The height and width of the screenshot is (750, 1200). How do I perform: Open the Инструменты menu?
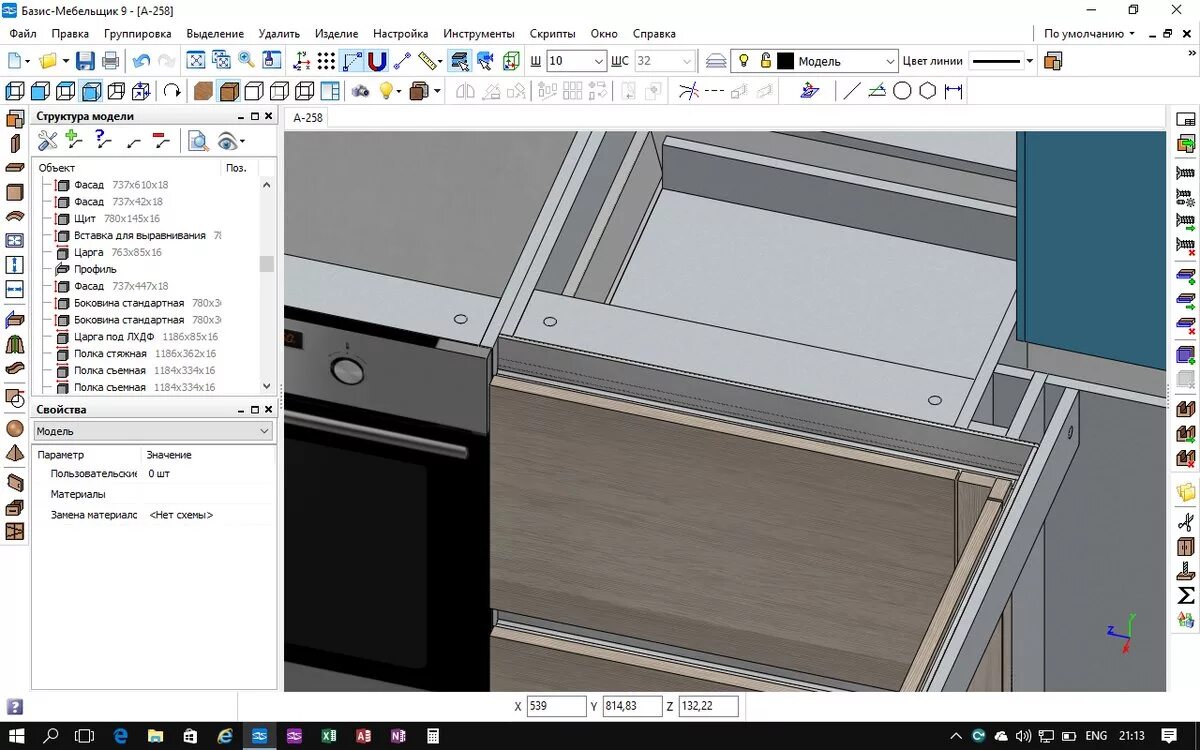pyautogui.click(x=479, y=33)
